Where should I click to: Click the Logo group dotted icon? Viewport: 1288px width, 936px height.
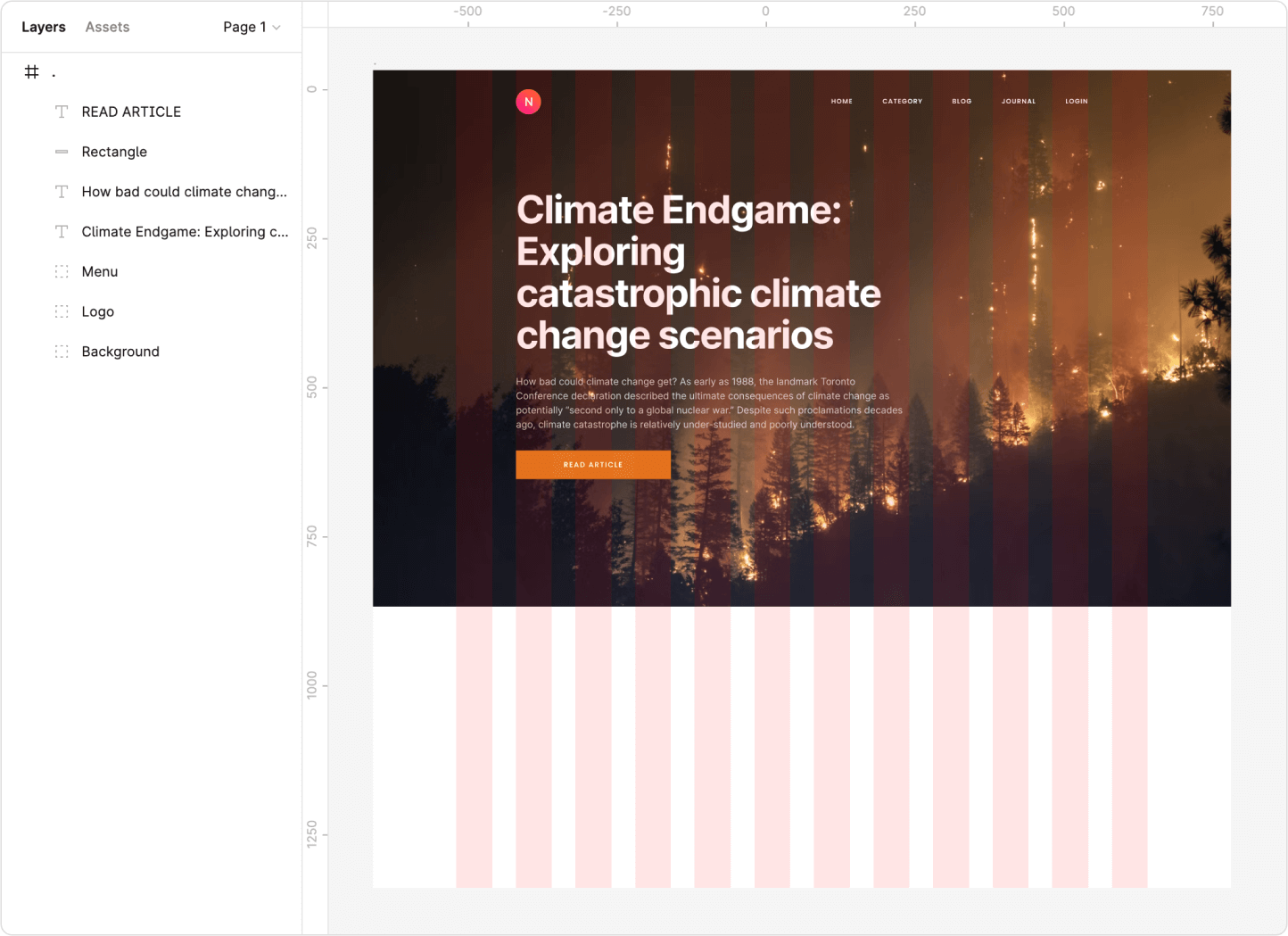(62, 311)
